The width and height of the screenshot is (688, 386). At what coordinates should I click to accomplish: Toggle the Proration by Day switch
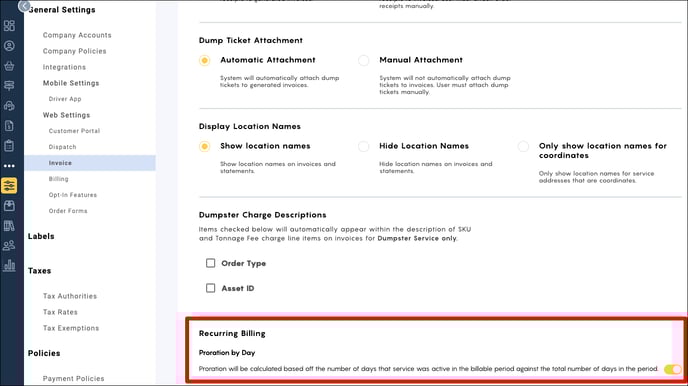pos(672,369)
